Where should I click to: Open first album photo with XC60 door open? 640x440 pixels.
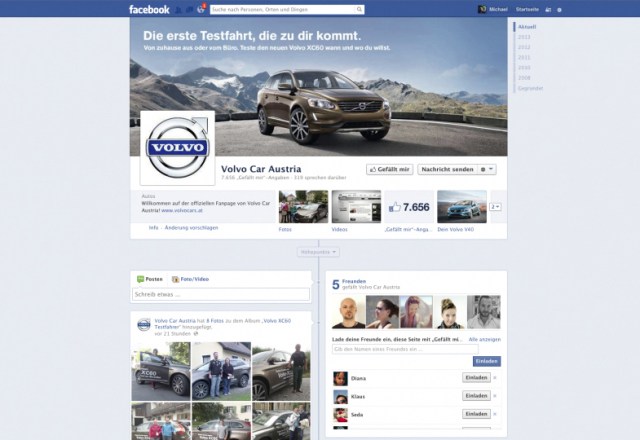161,371
